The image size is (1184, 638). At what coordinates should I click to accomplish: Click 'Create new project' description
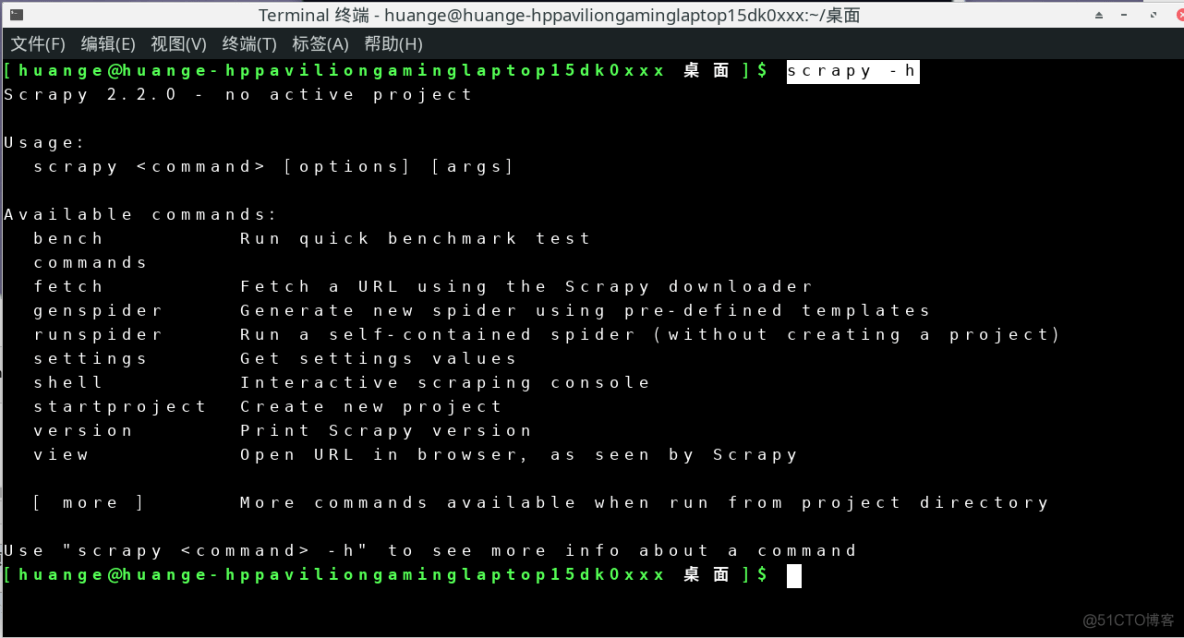click(371, 407)
